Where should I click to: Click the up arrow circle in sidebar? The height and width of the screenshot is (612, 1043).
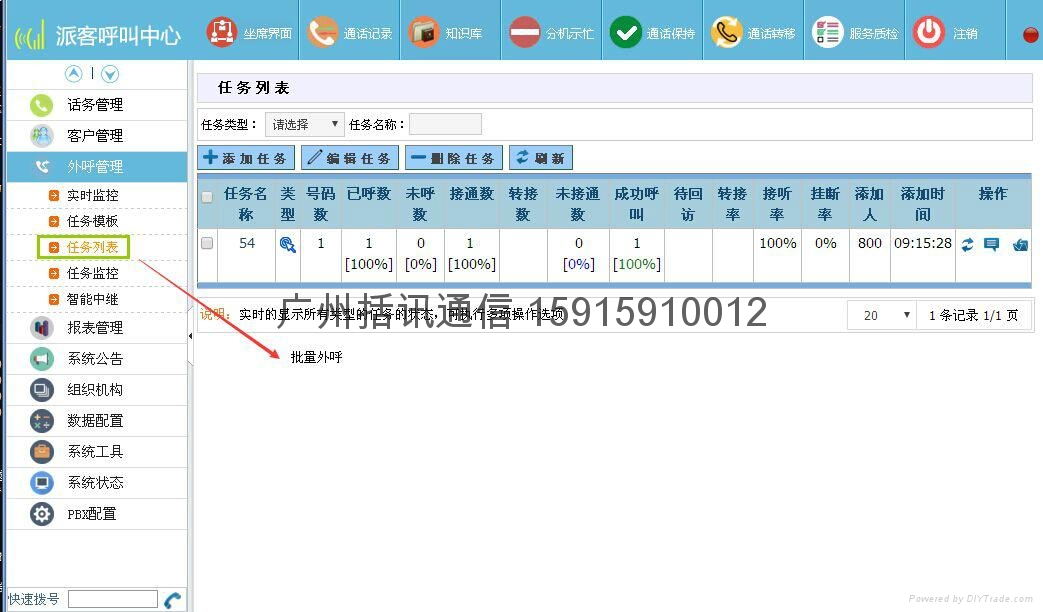tap(74, 74)
